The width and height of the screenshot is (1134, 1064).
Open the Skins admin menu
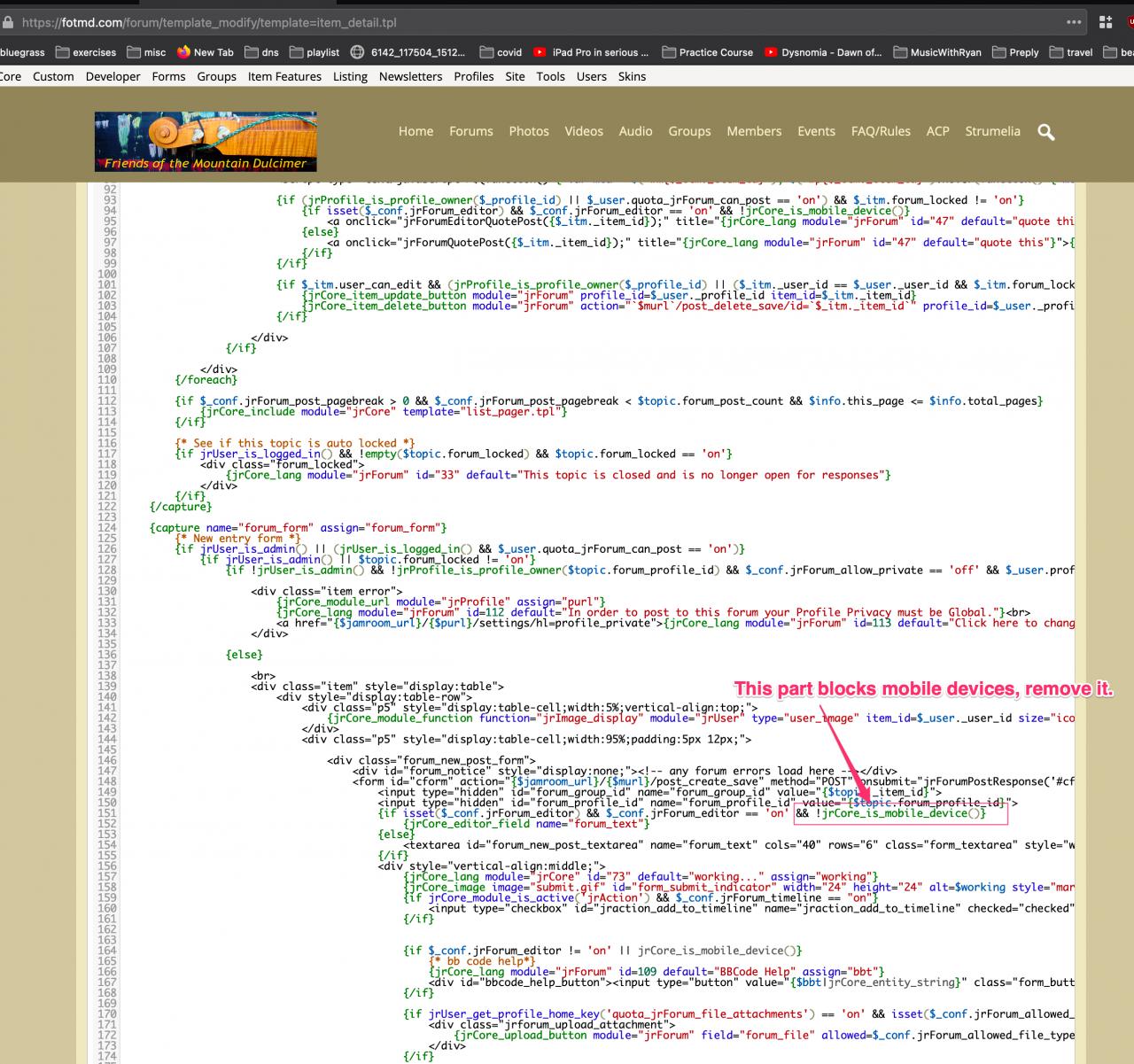click(632, 76)
